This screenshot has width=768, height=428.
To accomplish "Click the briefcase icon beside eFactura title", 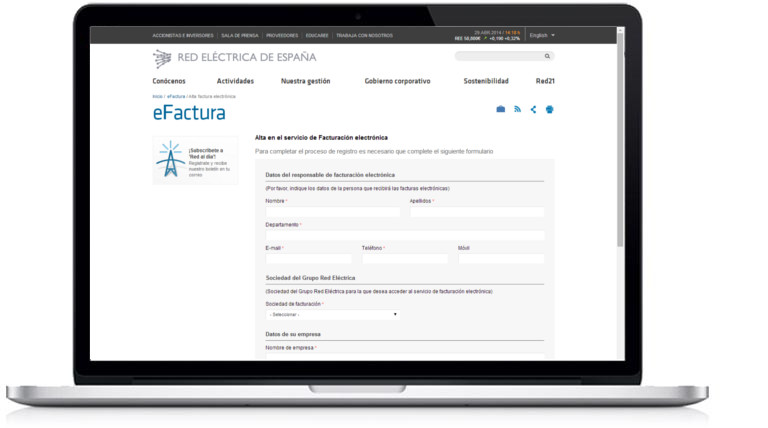I will [501, 109].
